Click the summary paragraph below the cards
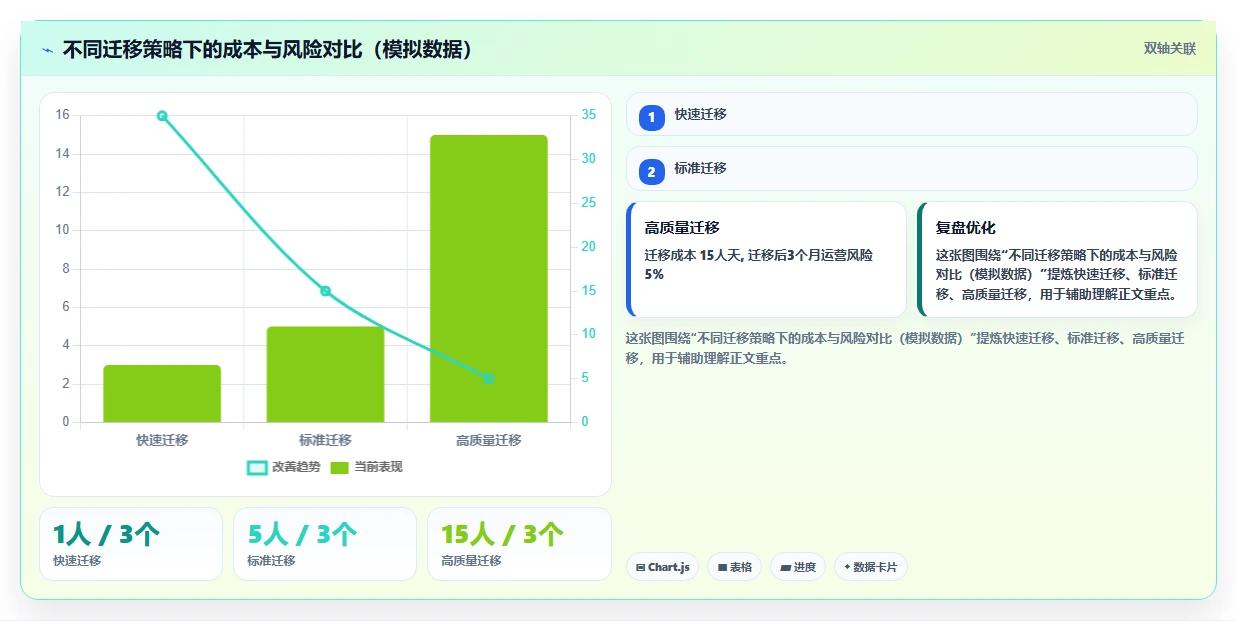This screenshot has height=621, width=1237. (906, 348)
